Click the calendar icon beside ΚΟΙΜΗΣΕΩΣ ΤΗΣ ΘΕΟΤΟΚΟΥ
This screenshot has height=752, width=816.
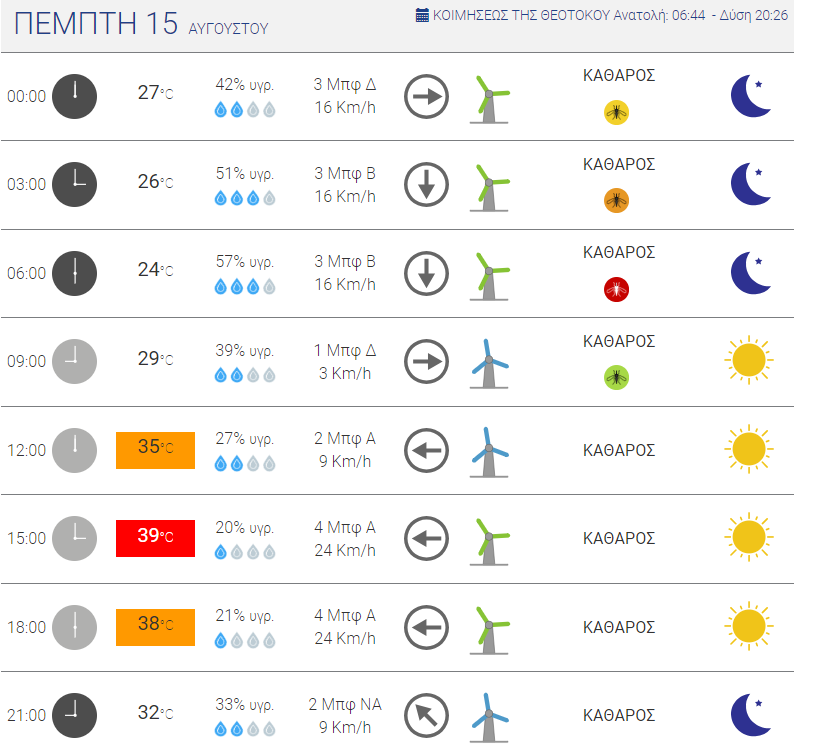pos(422,15)
